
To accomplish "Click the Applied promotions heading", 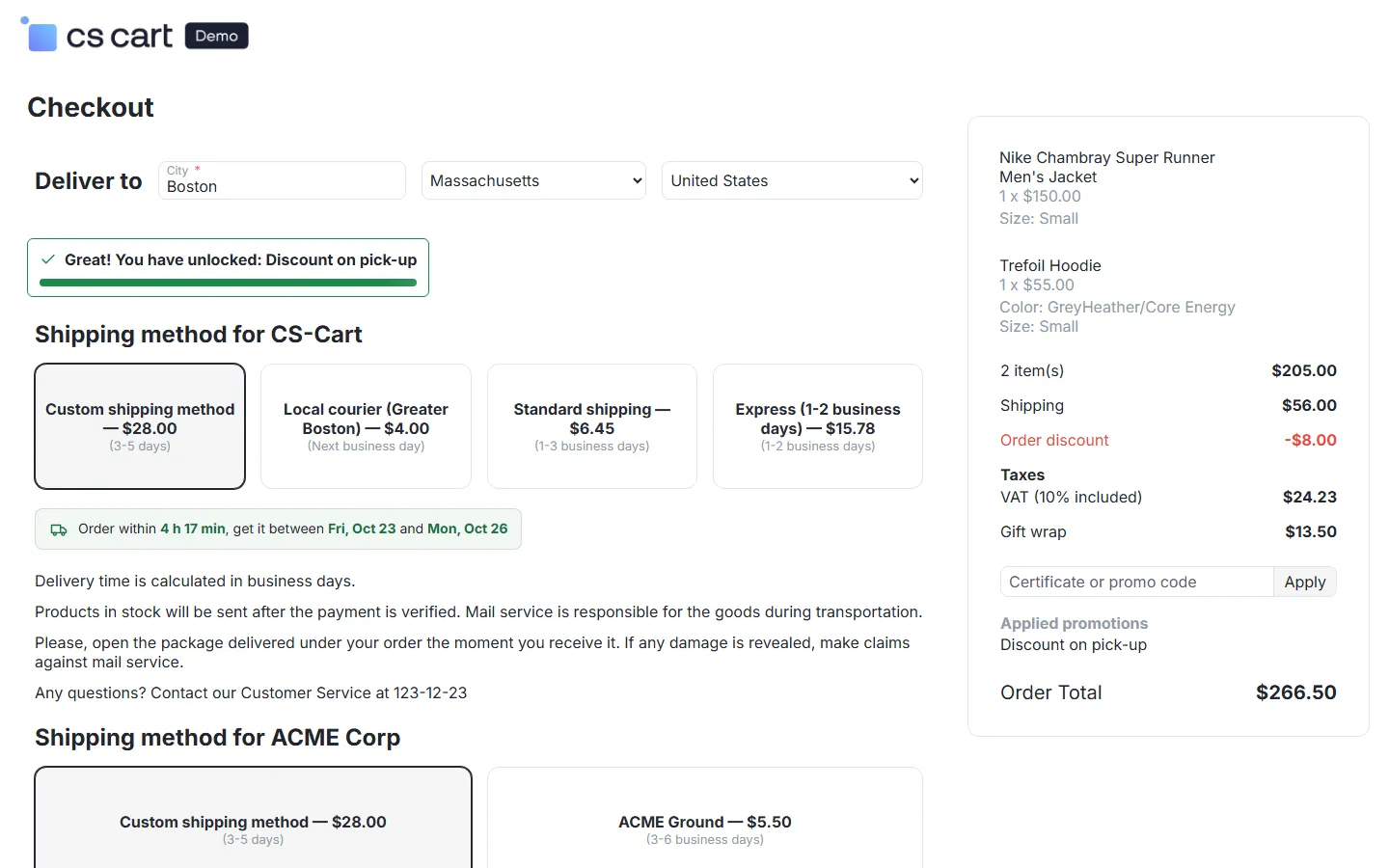I will (x=1074, y=623).
